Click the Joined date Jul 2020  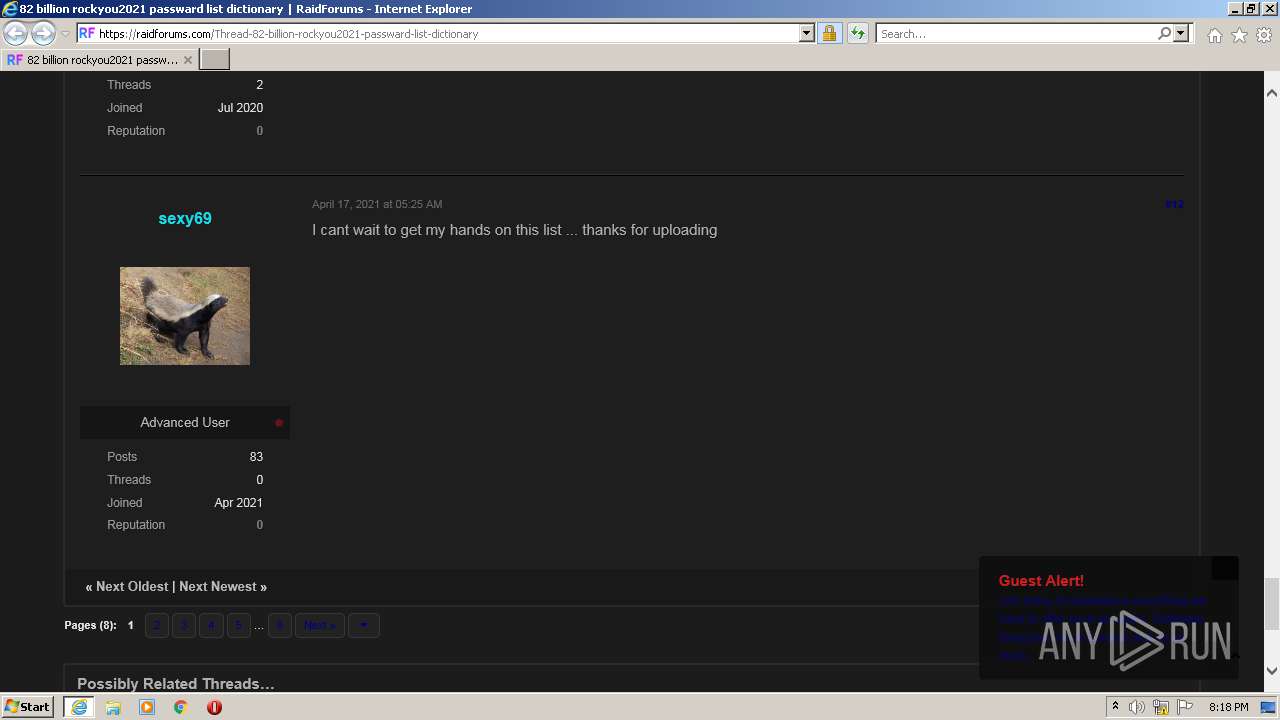tap(240, 108)
